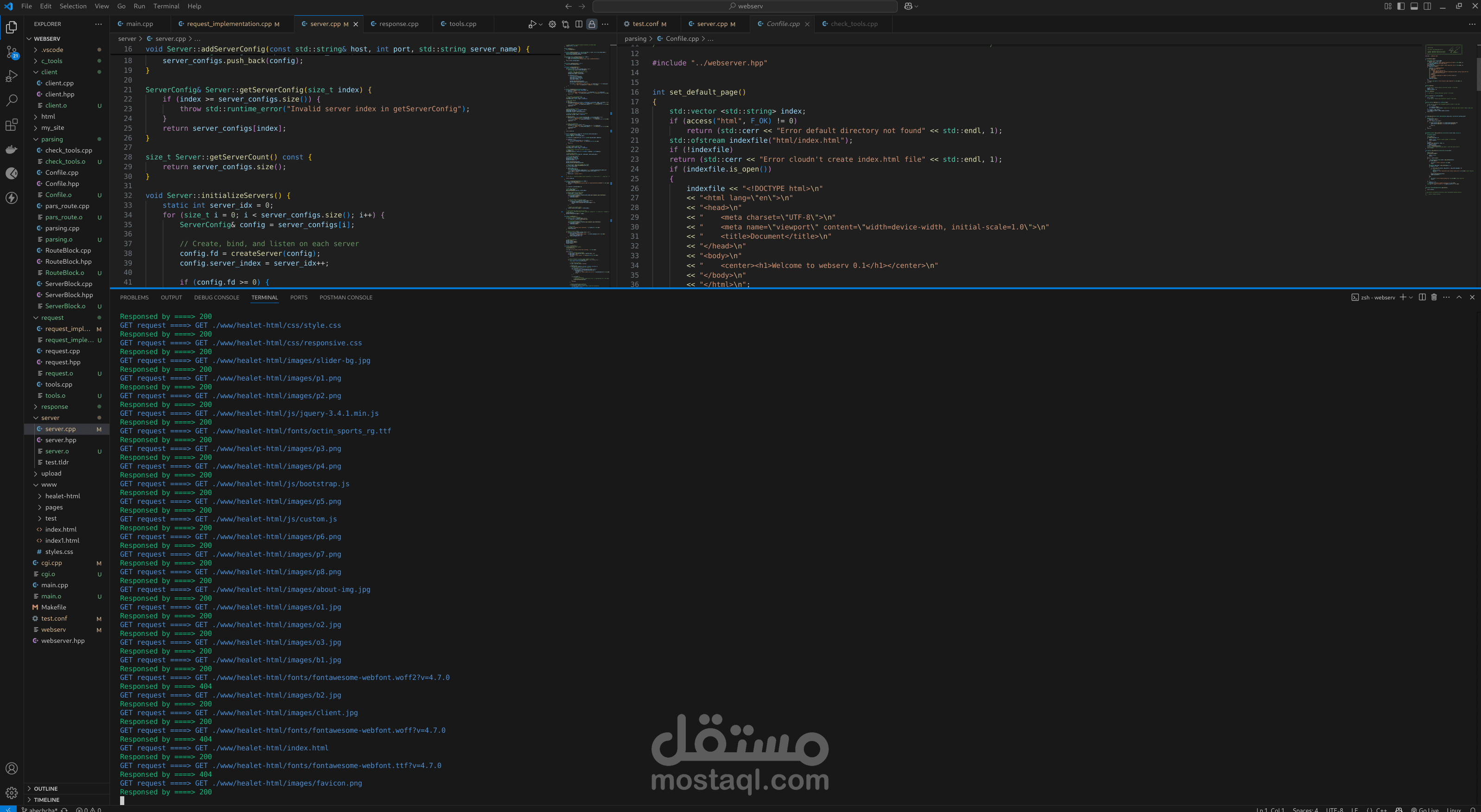Open the Docker view in activity bar
This screenshot has width=1481, height=812.
tap(12, 149)
